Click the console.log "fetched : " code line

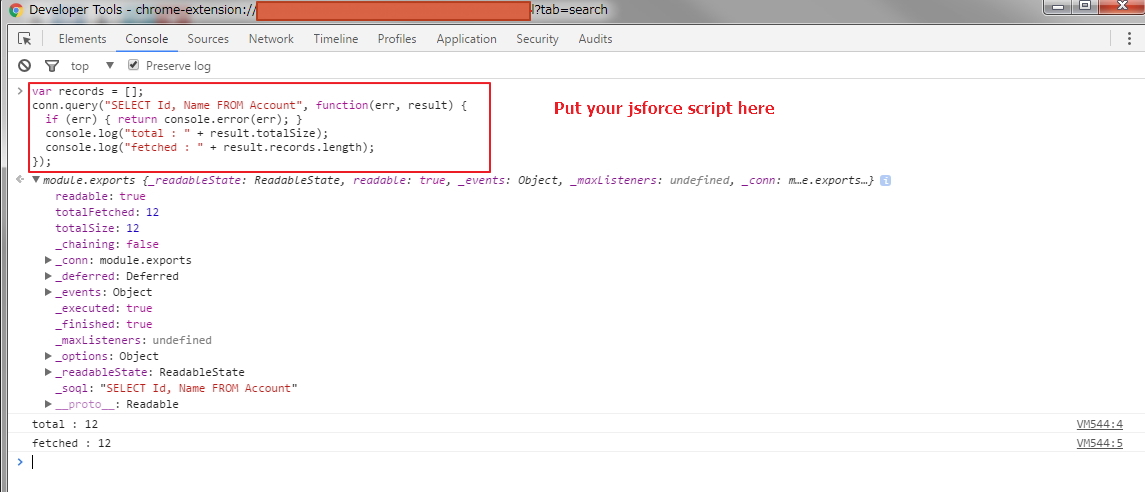[210, 147]
